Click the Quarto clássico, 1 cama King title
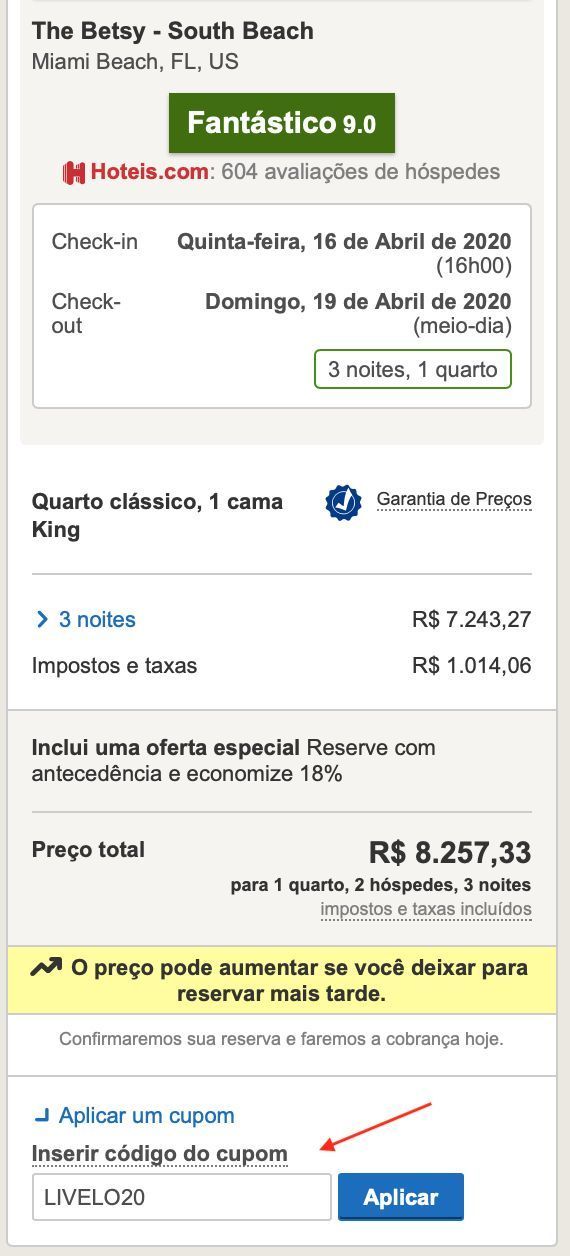Screen dimensions: 570x1256 [157, 515]
